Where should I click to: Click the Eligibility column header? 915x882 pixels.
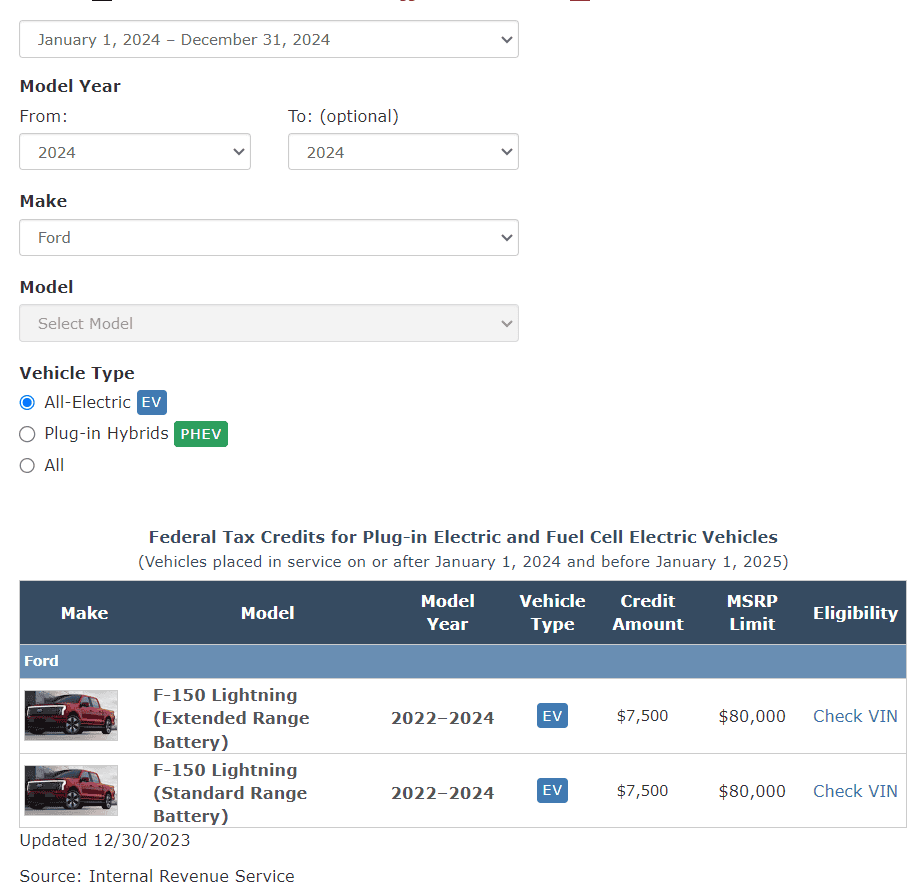[855, 613]
